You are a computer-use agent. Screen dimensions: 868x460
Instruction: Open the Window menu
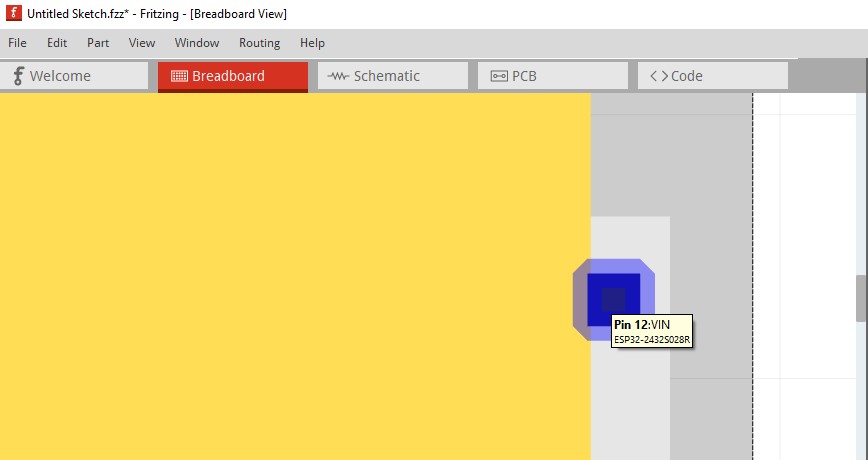point(197,43)
